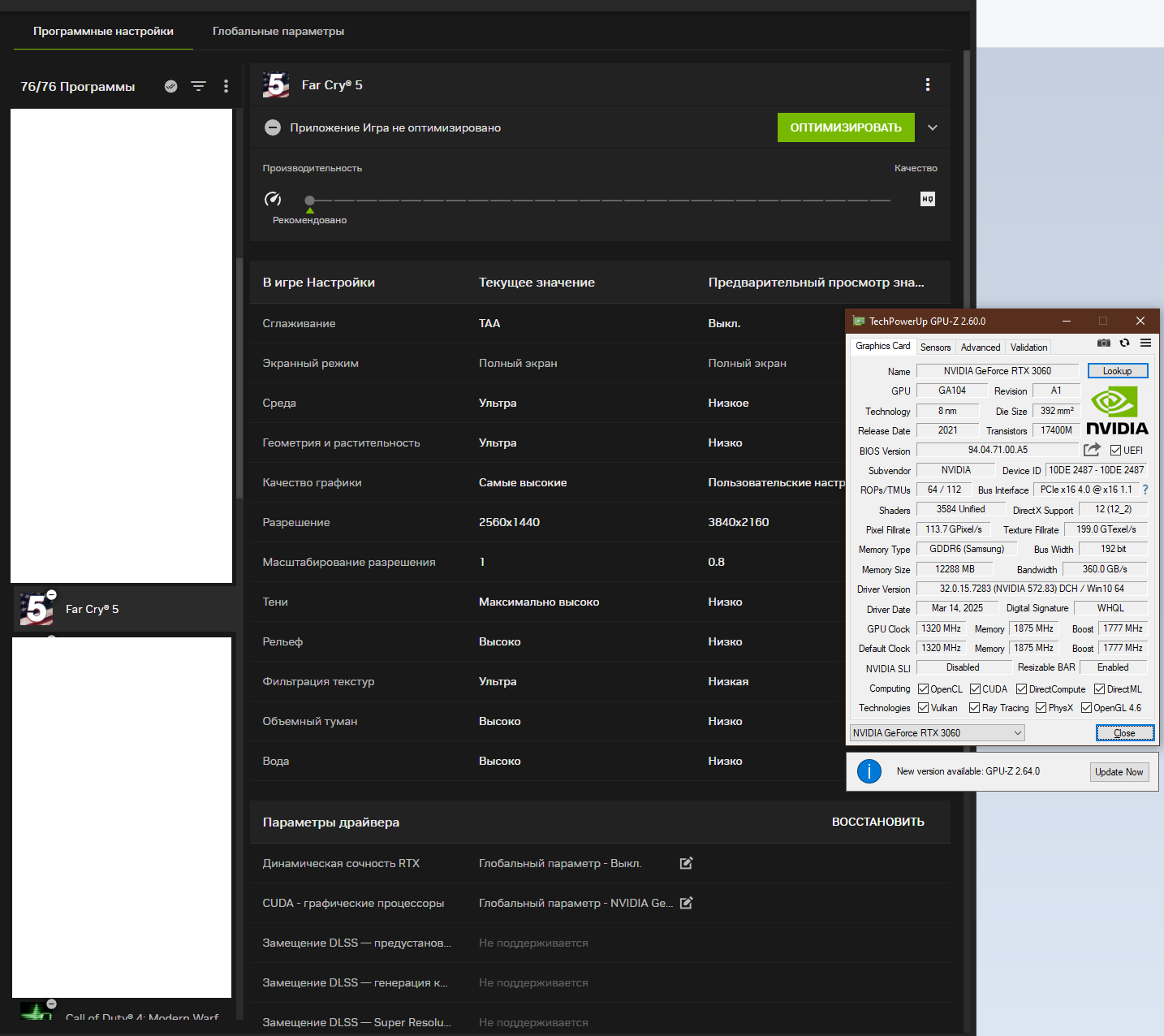Click the current resolution value 2560x1440
Screen dimensions: 1164x1036
pos(509,522)
